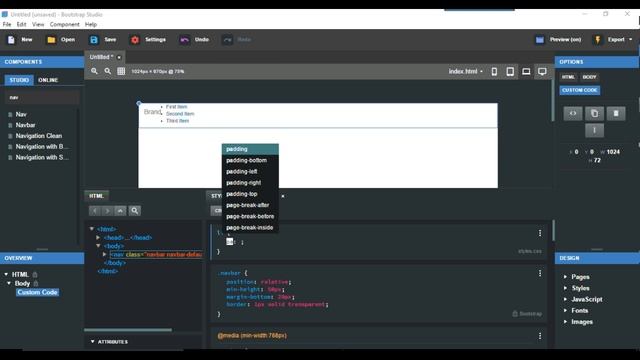Collapse the body tag node
This screenshot has height=360, width=640.
[98, 246]
